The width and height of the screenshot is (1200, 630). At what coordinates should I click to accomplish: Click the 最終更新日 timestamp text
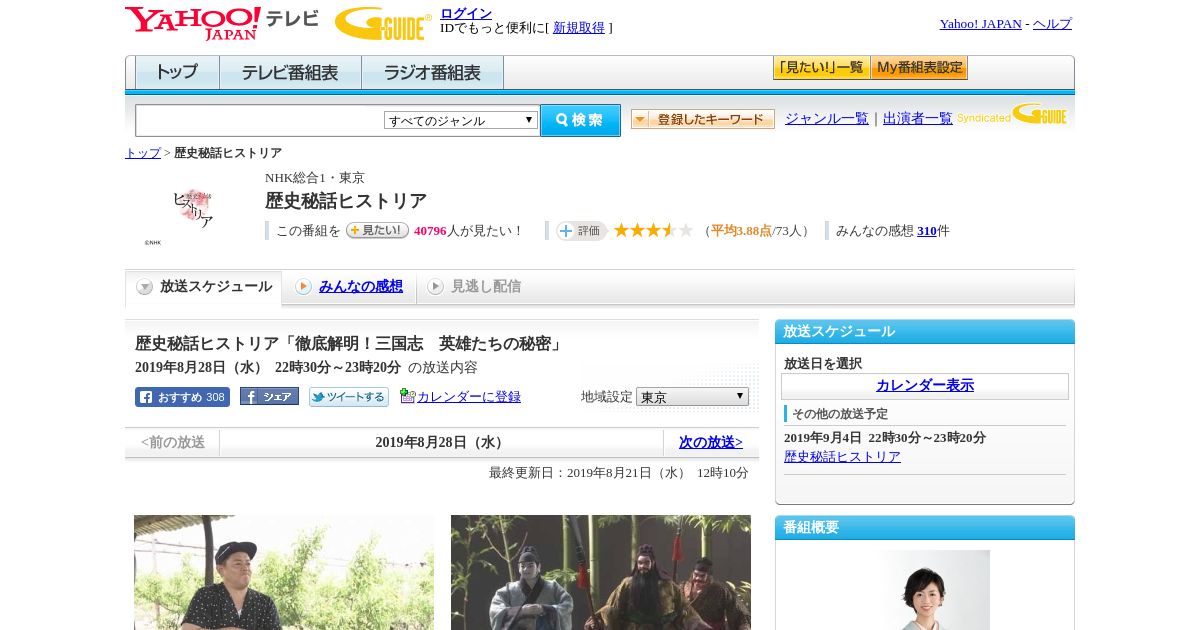(619, 473)
